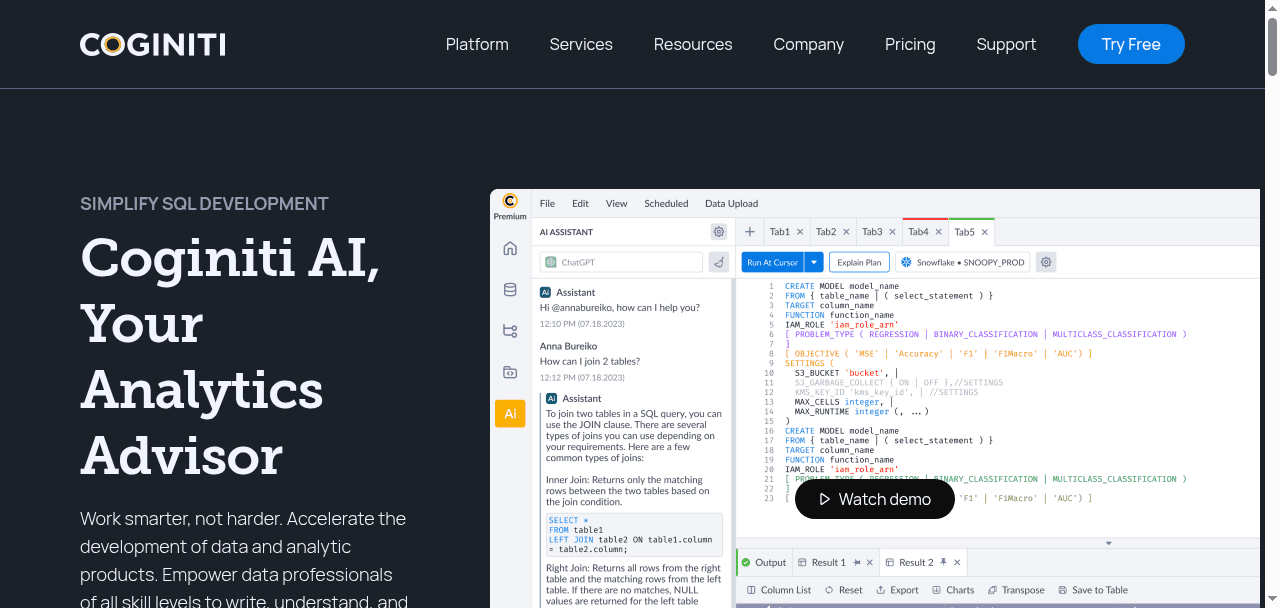Open the Company navigation menu
Screen dimensions: 1280x608
point(809,44)
